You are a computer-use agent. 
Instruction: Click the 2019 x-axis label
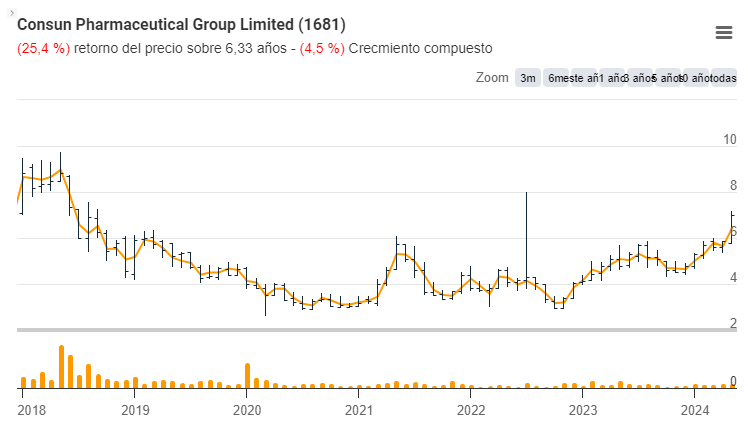tap(135, 410)
